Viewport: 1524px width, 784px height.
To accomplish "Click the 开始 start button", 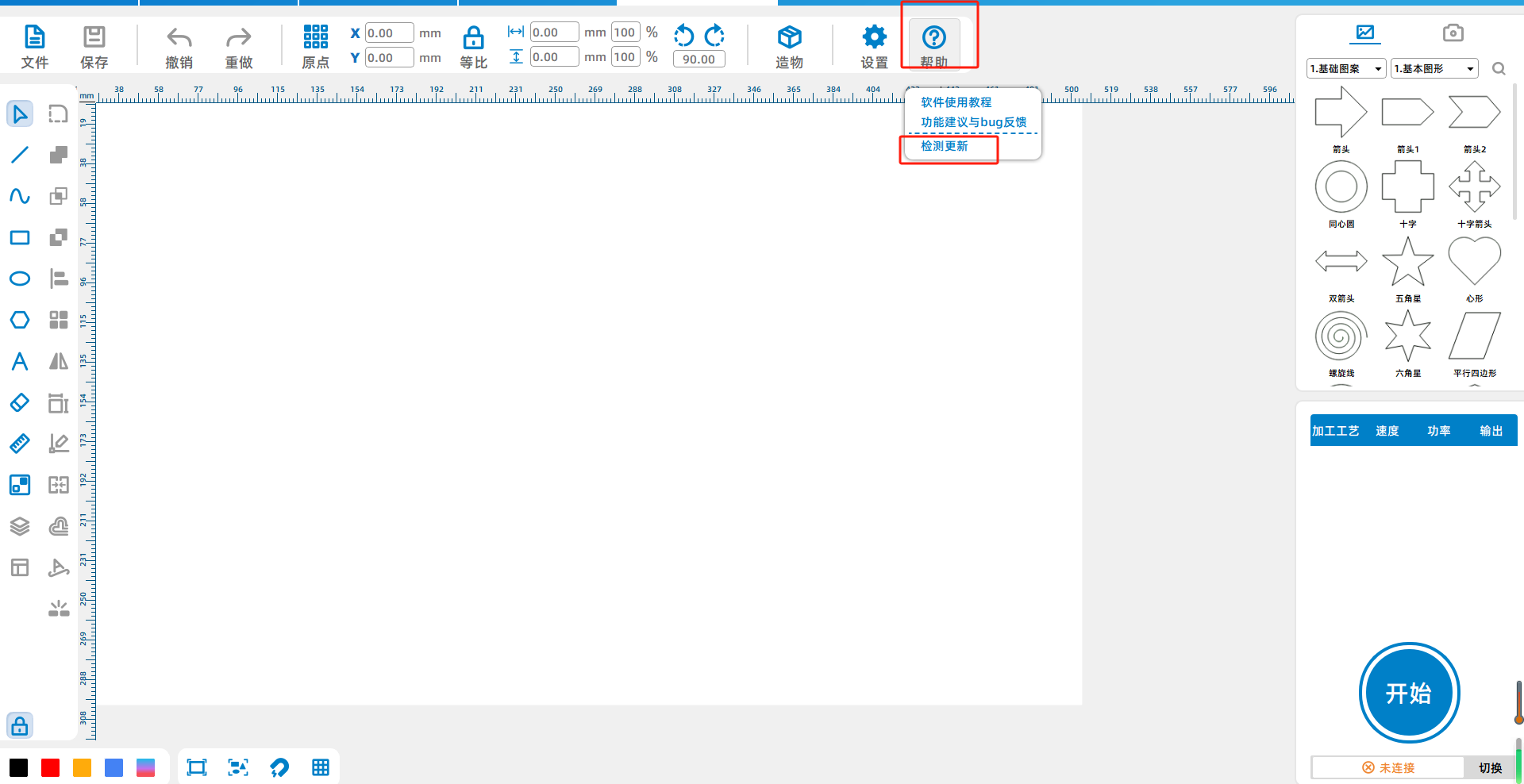I will (x=1409, y=693).
